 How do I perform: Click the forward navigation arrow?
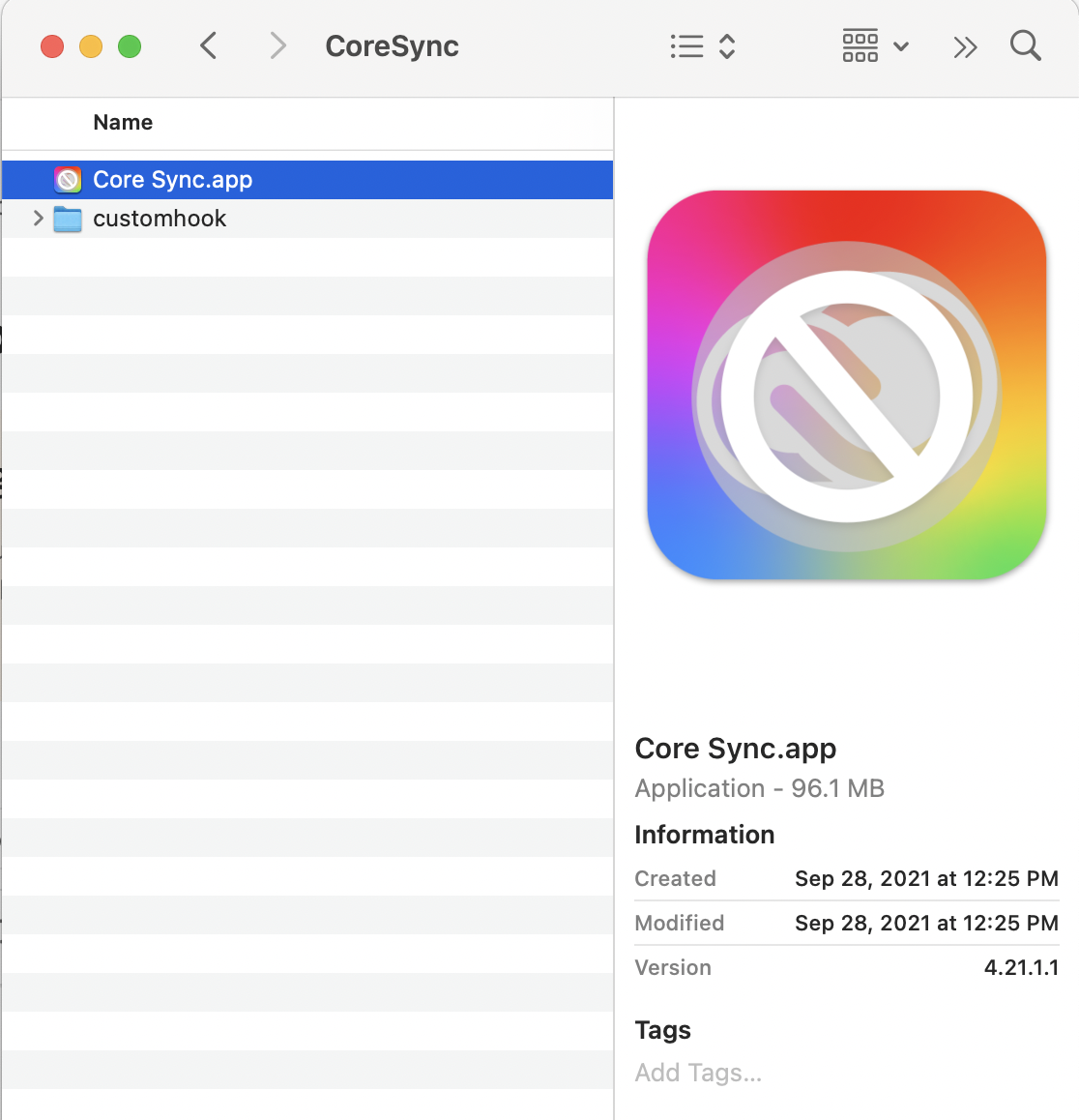tap(277, 45)
